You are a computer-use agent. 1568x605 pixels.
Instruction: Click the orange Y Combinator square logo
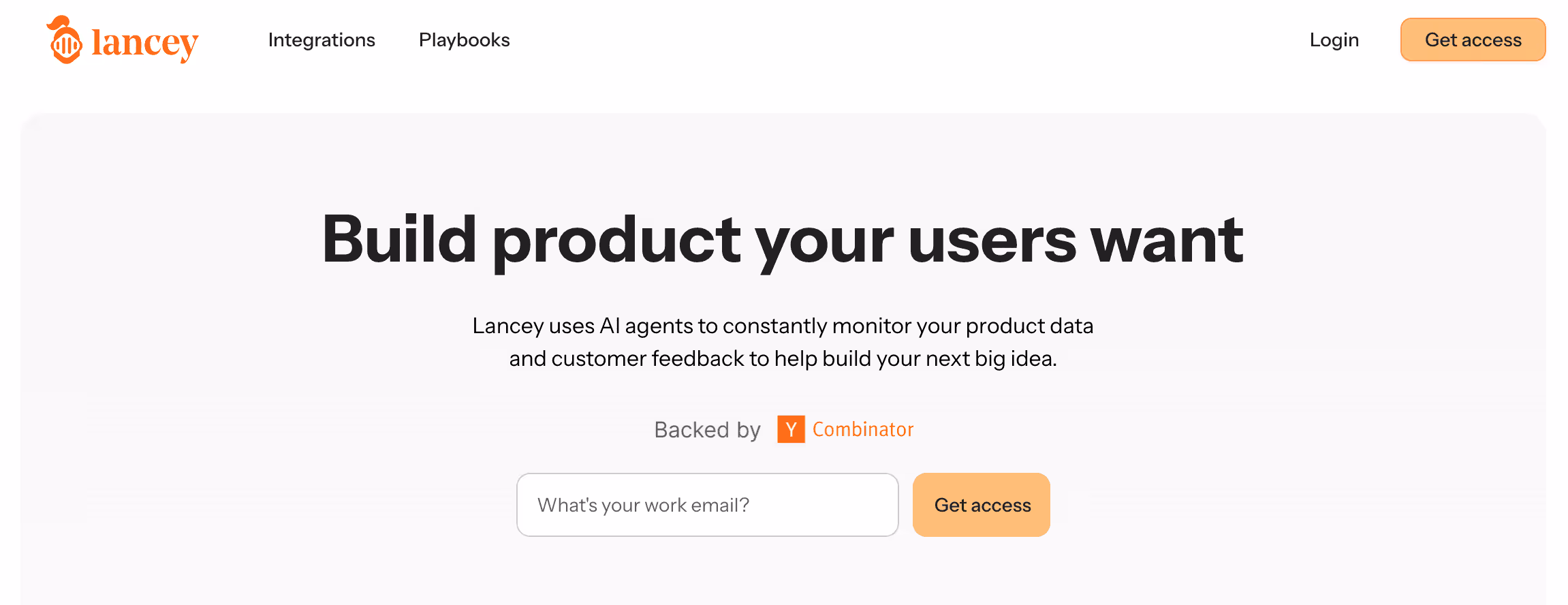click(x=791, y=429)
